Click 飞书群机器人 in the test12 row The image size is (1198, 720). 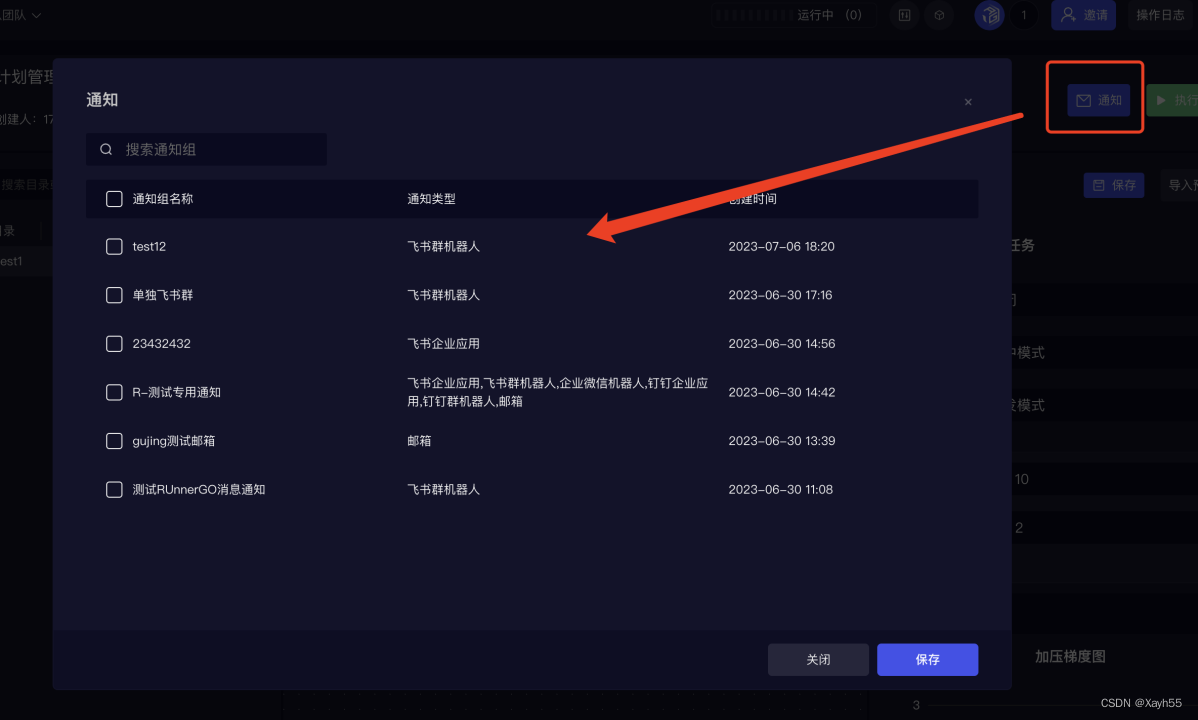point(444,247)
